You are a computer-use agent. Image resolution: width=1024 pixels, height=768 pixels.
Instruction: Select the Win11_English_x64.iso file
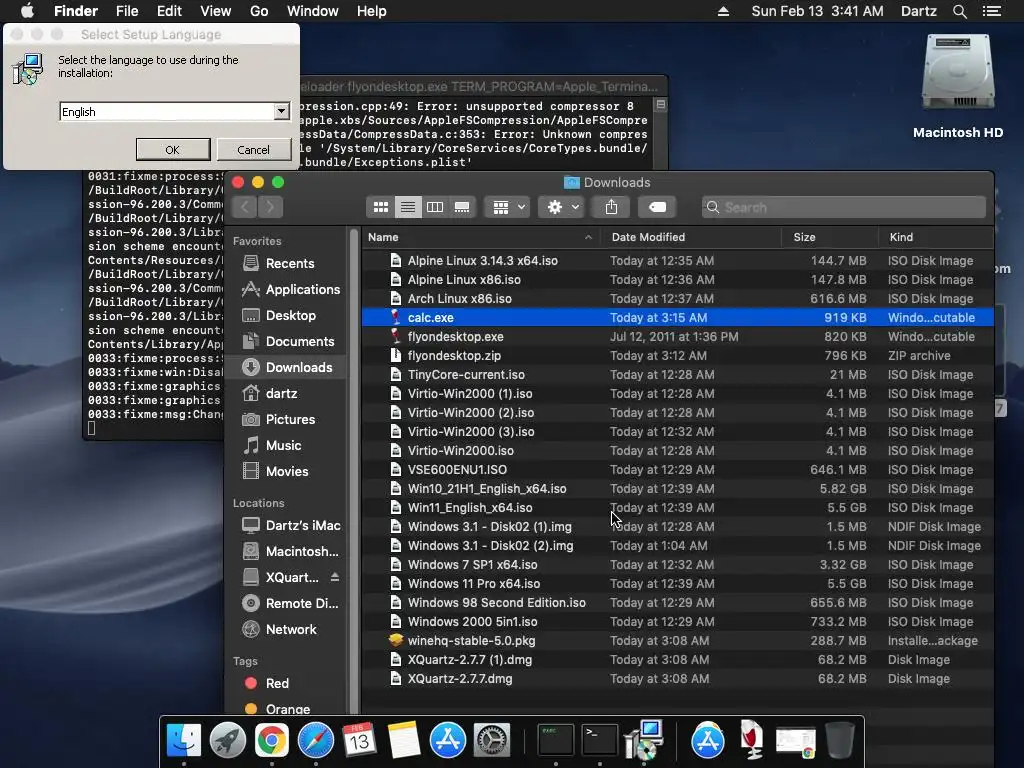(x=678, y=507)
